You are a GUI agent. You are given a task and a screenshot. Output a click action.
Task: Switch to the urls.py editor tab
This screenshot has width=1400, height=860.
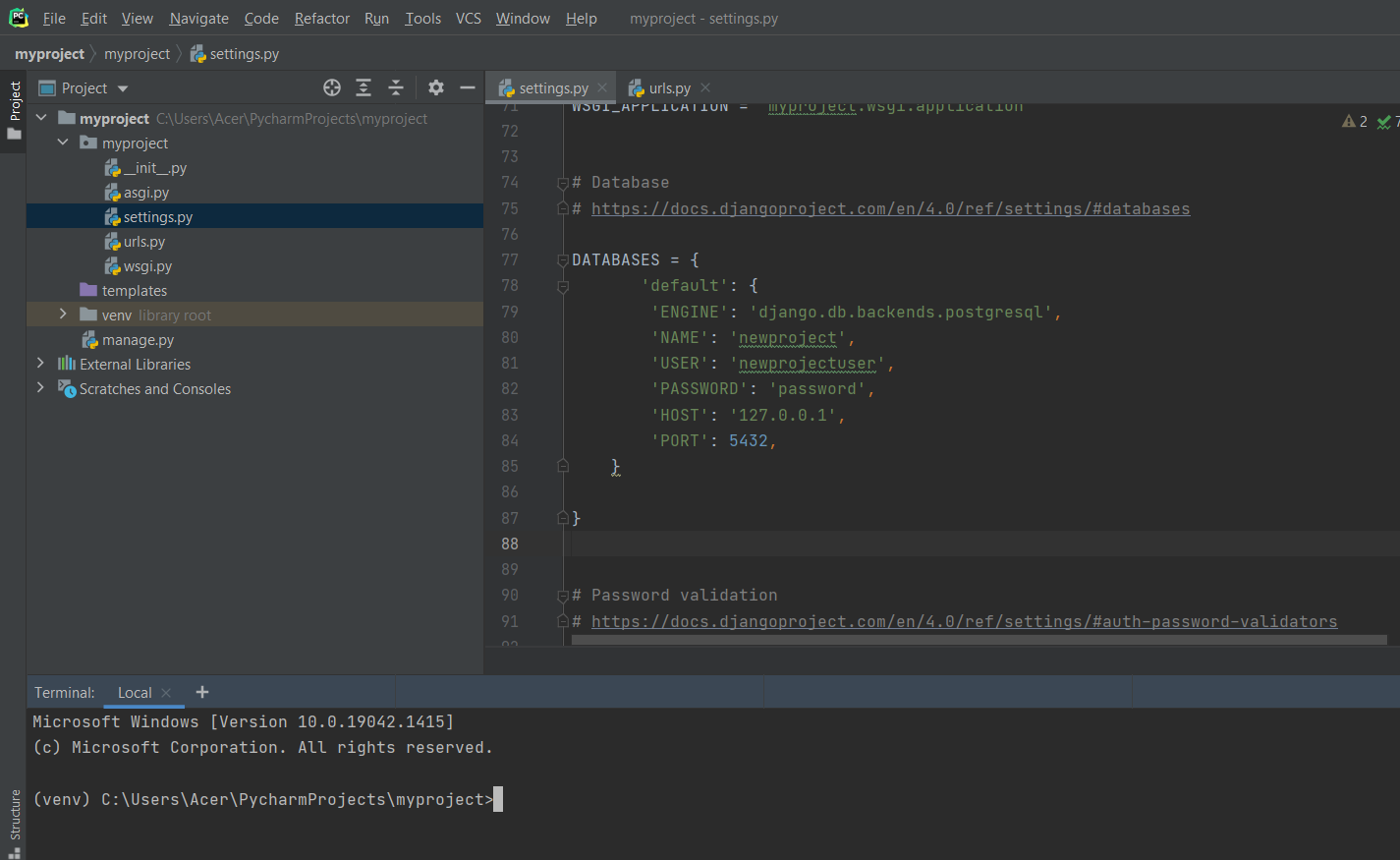click(x=669, y=87)
